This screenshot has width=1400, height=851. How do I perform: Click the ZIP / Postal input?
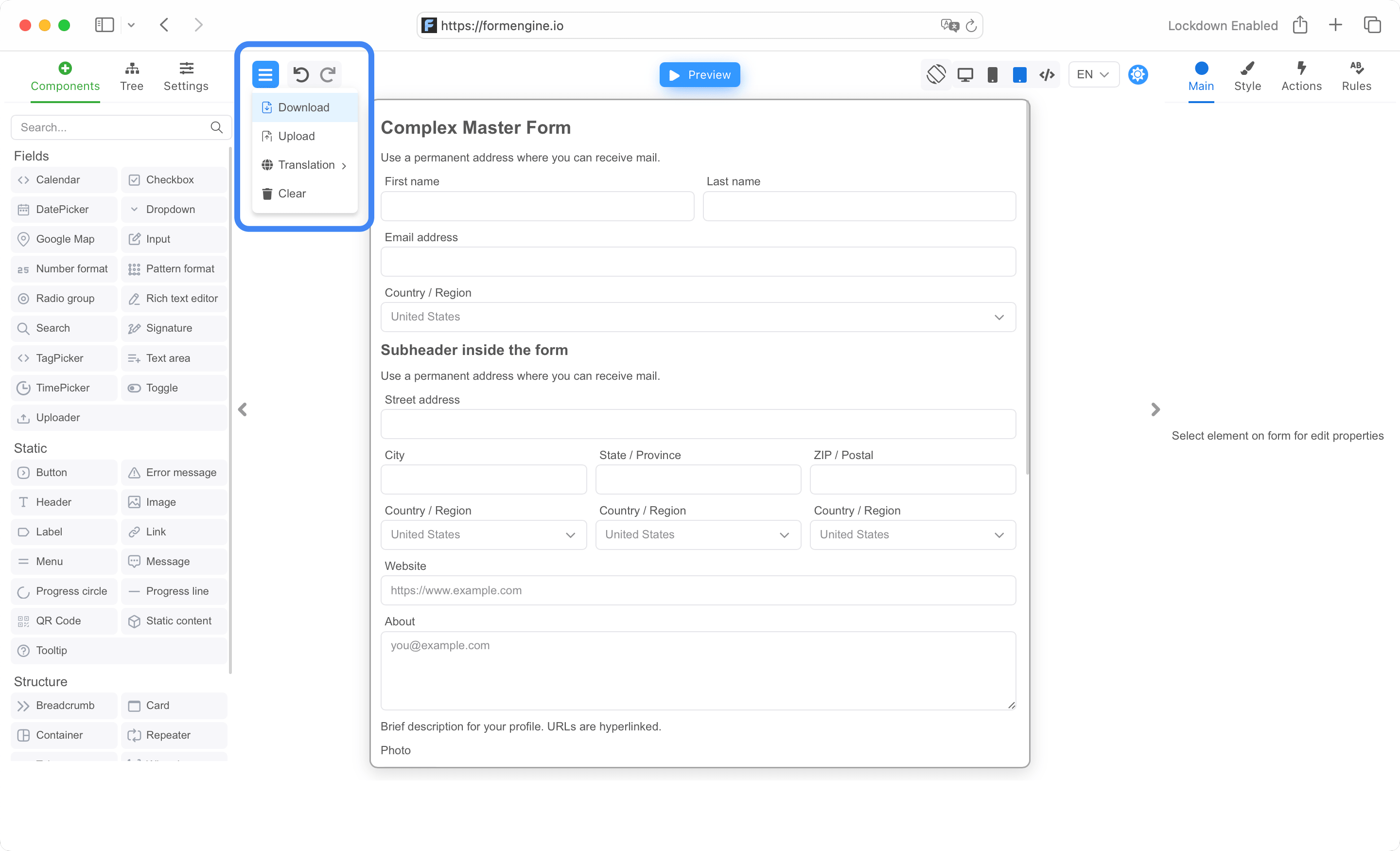(x=912, y=479)
